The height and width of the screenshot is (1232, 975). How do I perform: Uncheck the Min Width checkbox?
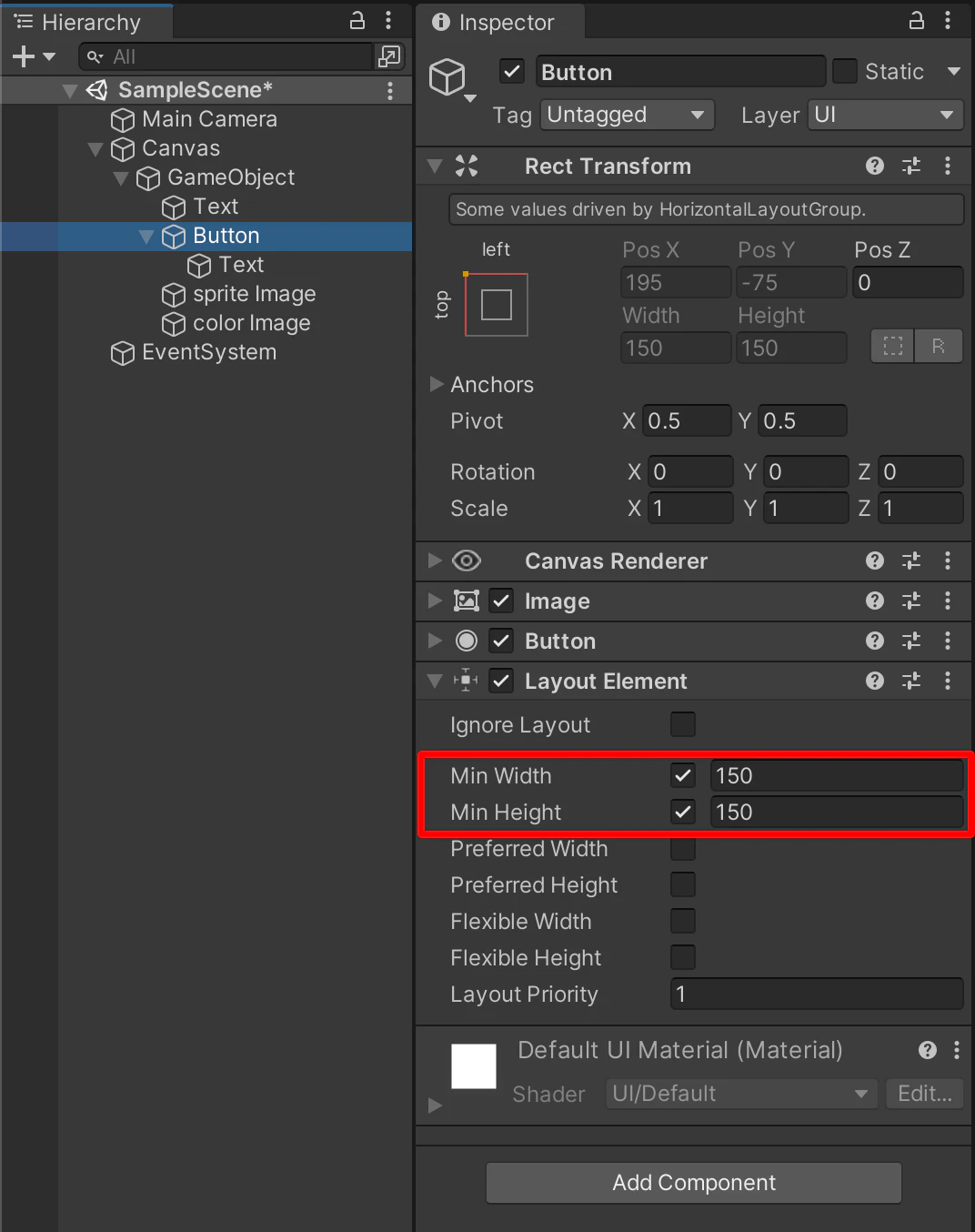click(683, 775)
